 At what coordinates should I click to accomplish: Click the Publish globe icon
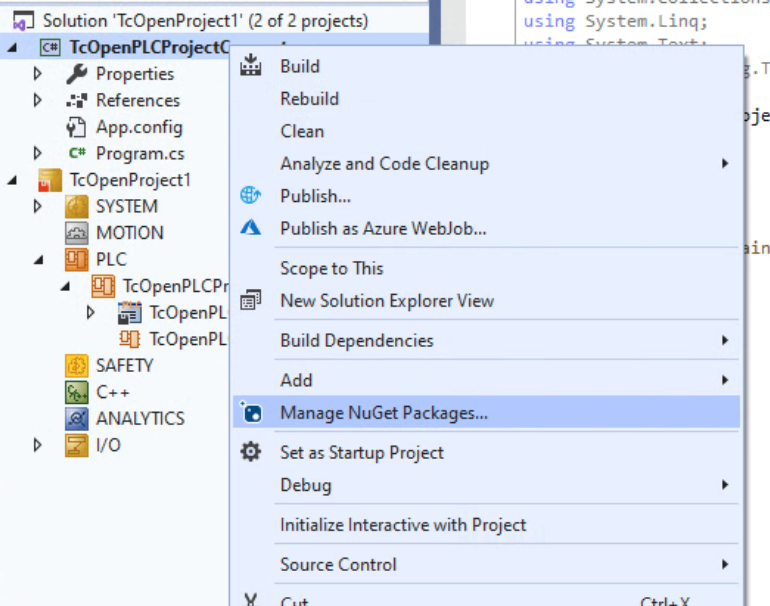click(250, 195)
